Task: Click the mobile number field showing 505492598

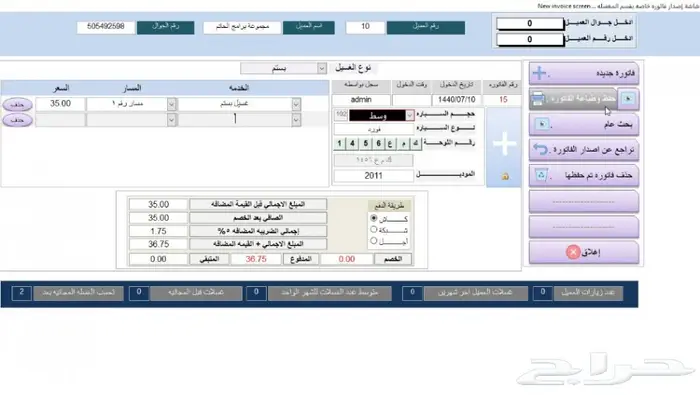Action: click(x=106, y=27)
